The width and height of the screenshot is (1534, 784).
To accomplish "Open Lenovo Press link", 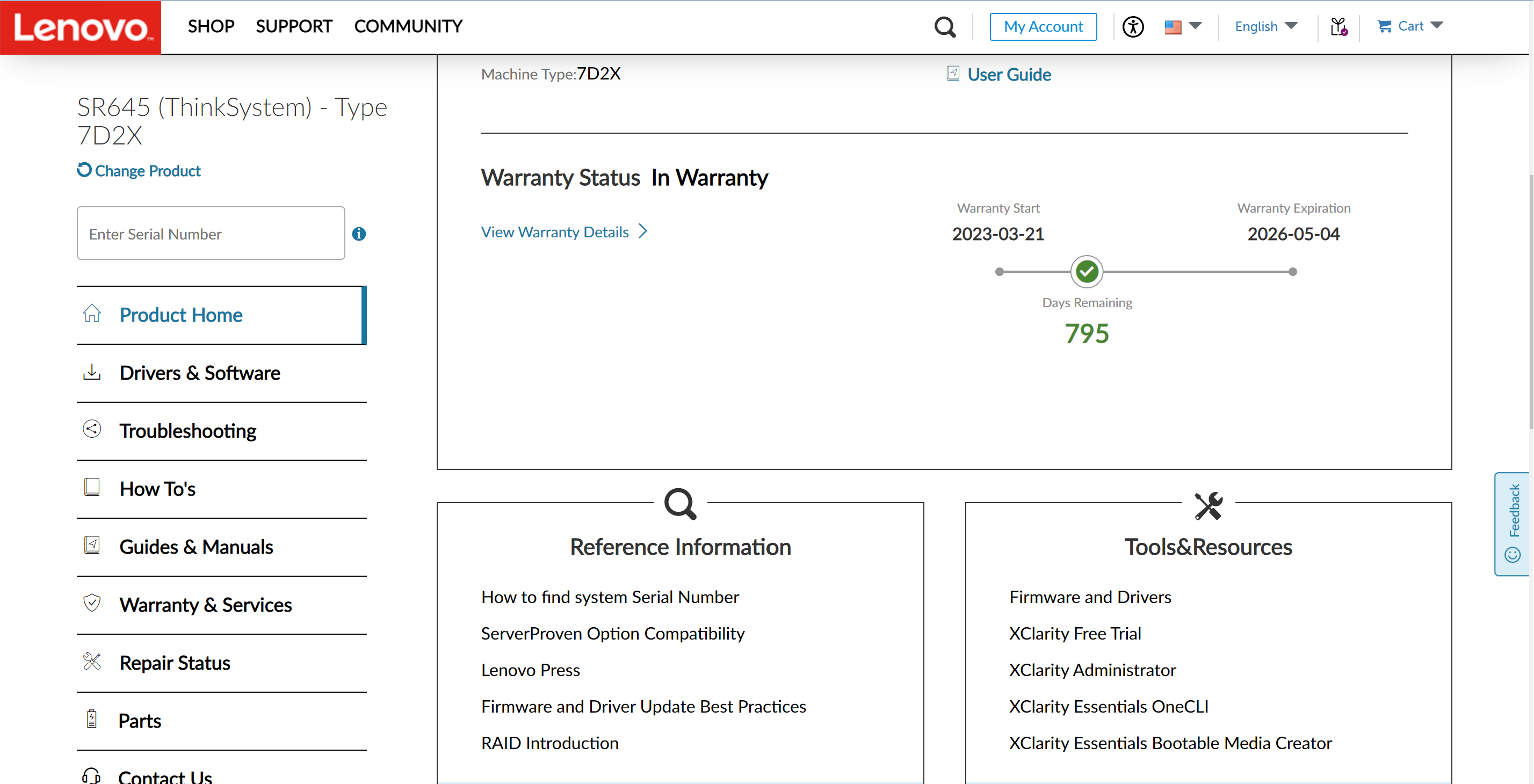I will point(531,670).
